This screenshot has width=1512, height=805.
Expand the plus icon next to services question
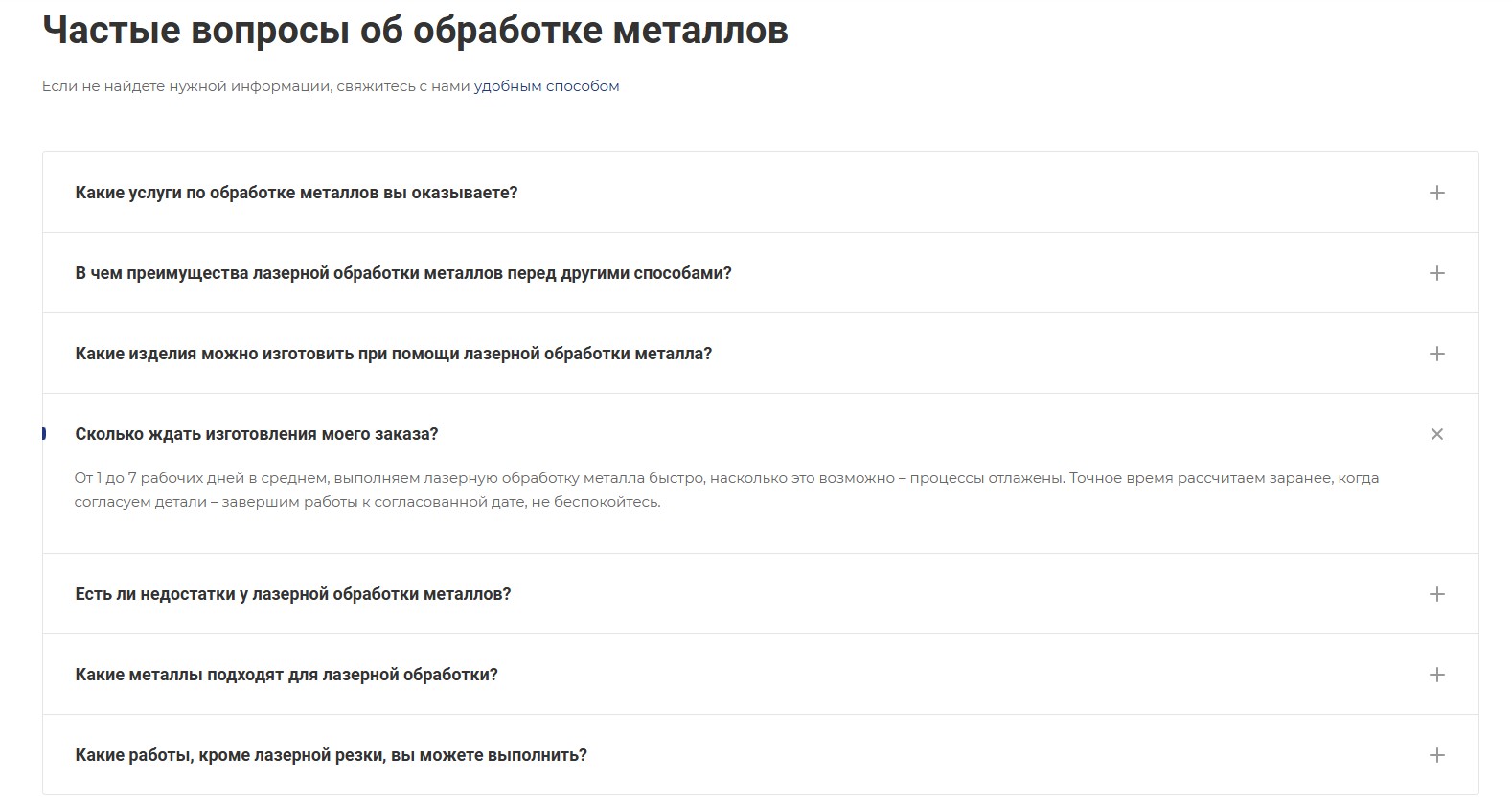(x=1436, y=192)
